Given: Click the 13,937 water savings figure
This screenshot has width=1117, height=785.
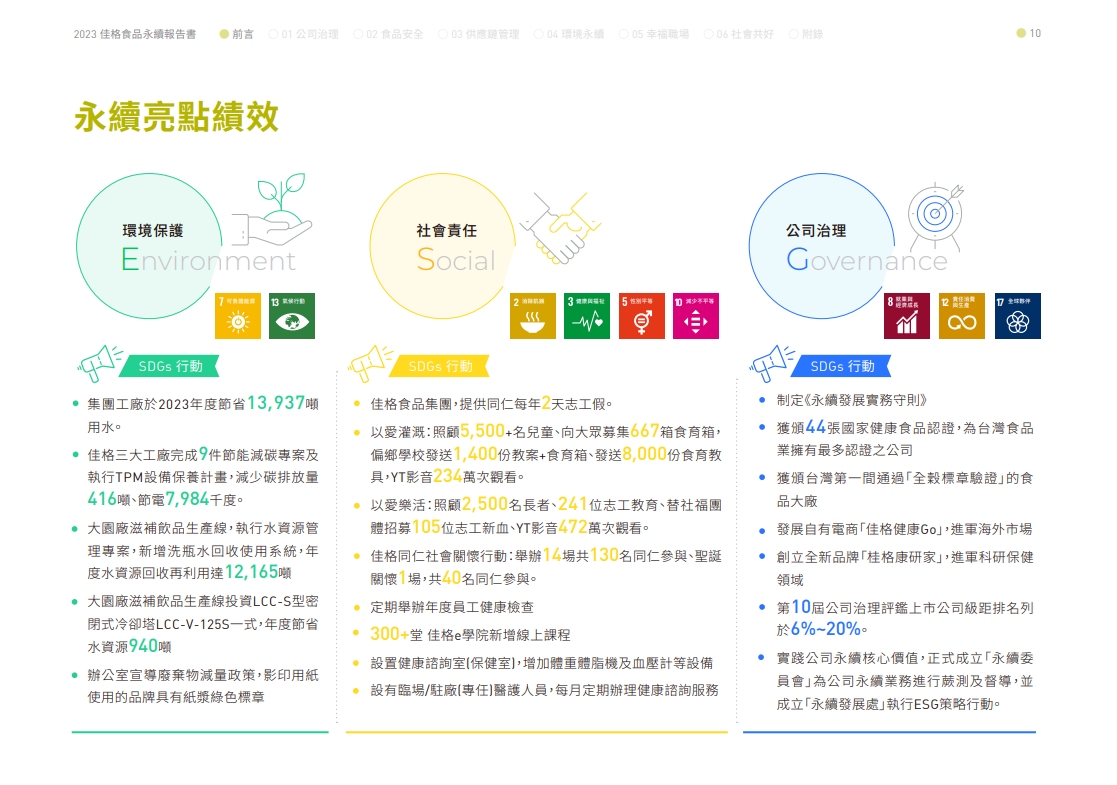Looking at the screenshot, I should [276, 403].
